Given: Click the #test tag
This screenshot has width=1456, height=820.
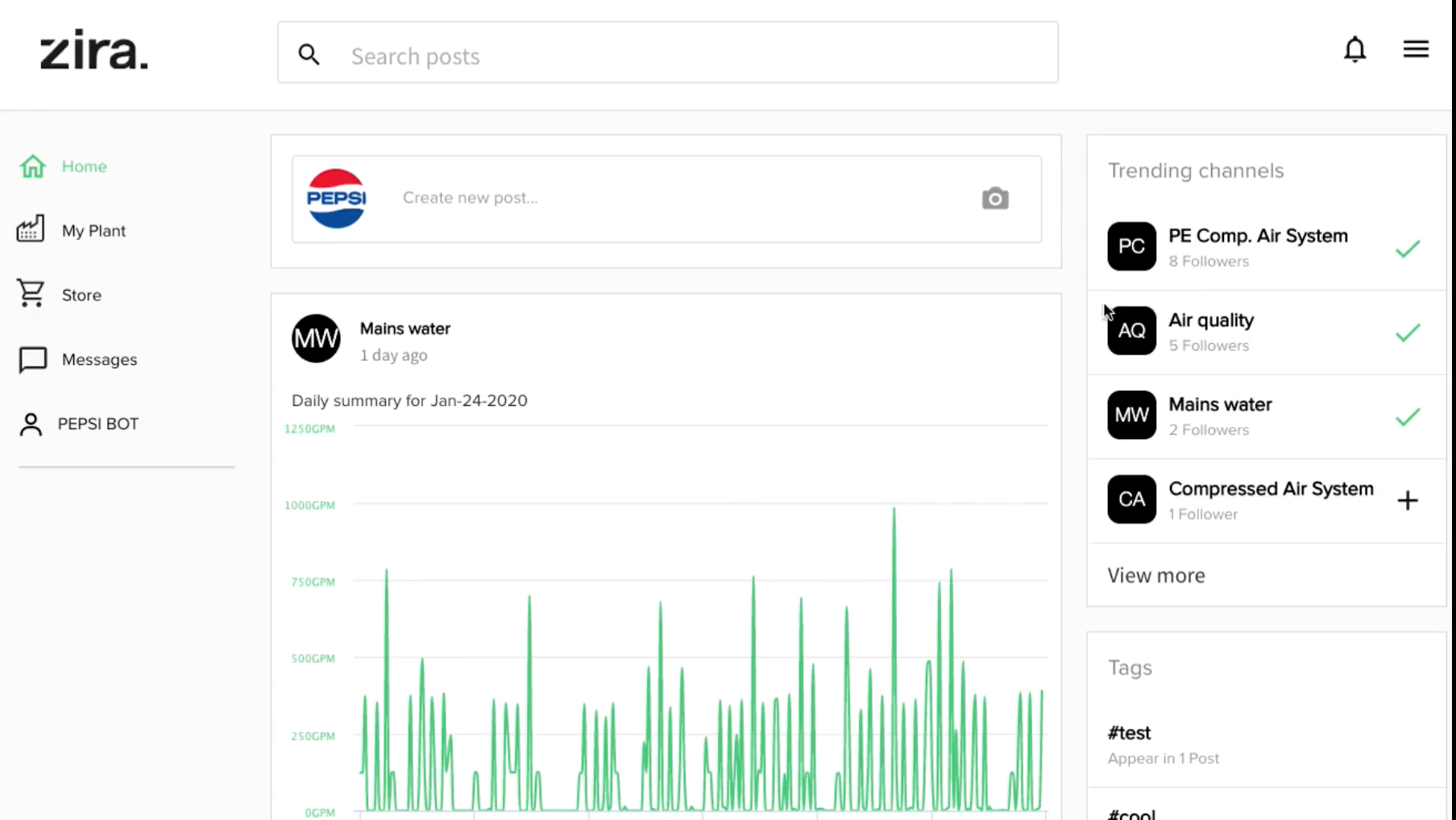Looking at the screenshot, I should (x=1129, y=733).
